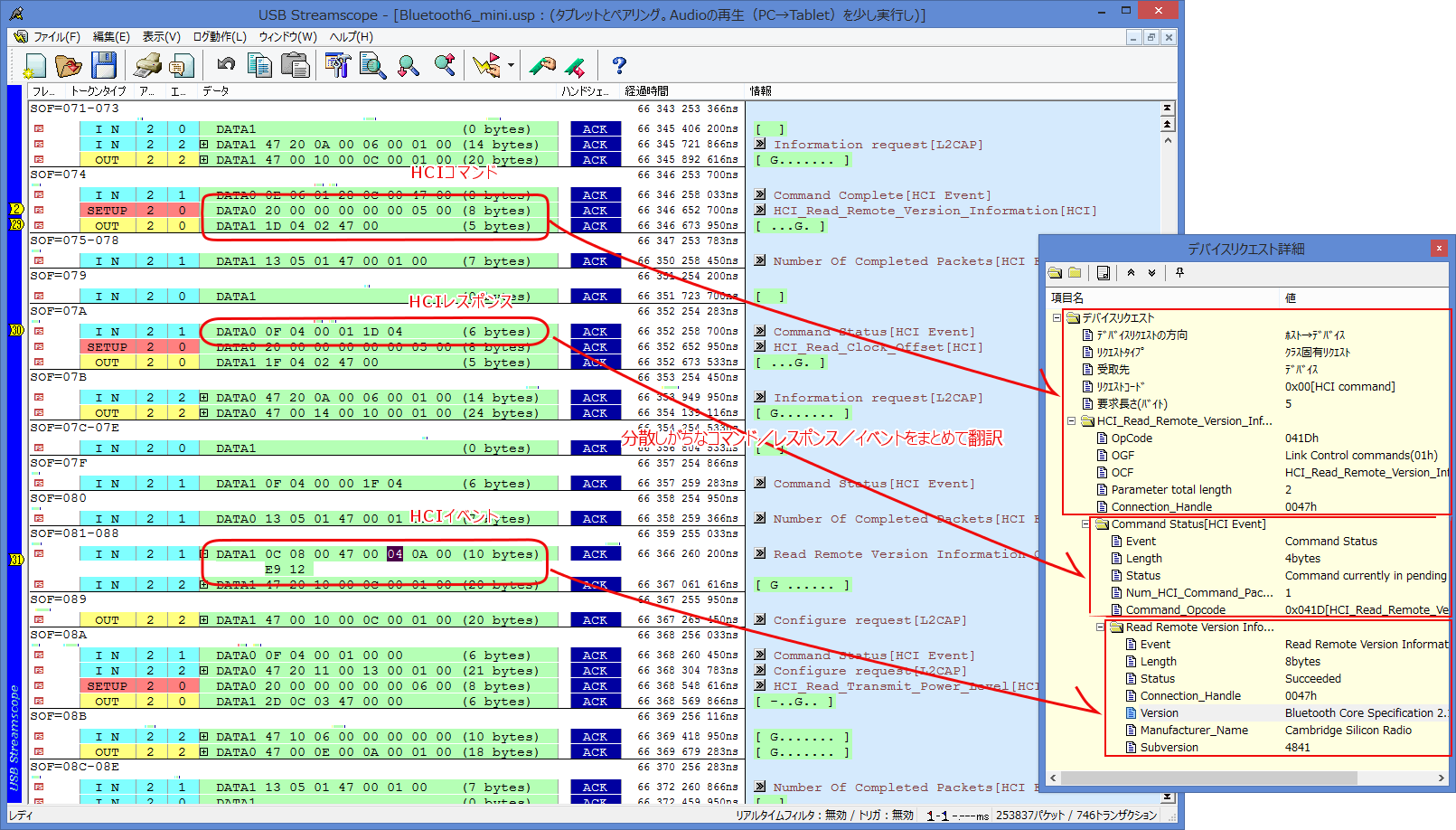
Task: Open the ファイル(F) menu
Action: click(57, 37)
